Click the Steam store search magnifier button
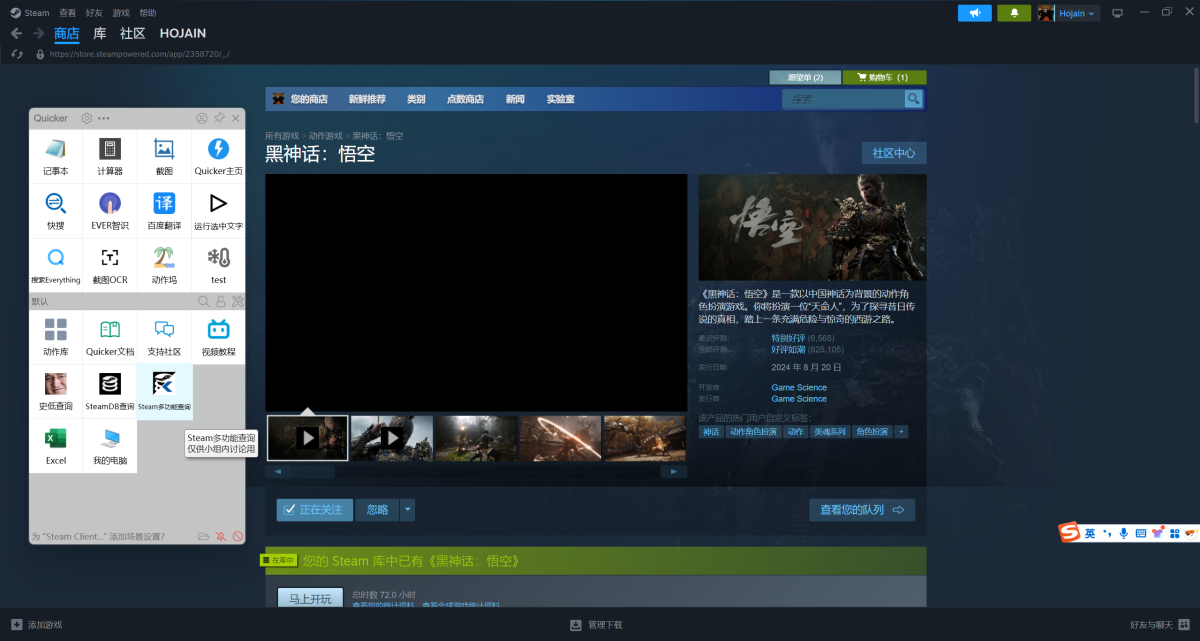 click(913, 99)
